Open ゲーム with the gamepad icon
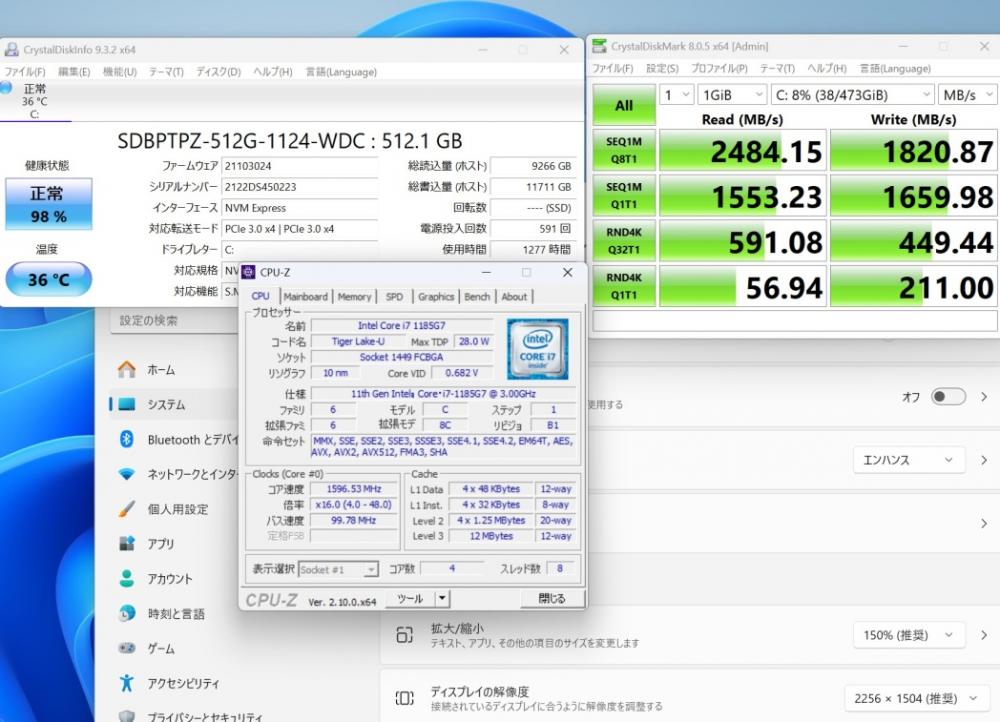 [127, 648]
